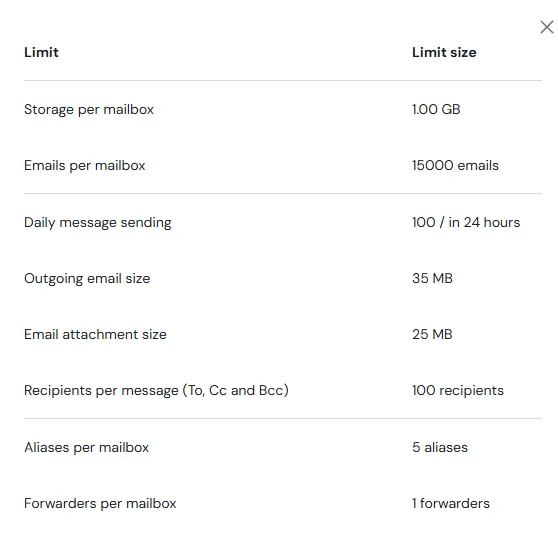
Task: Click the 'Daily message sending' label
Action: tap(98, 223)
